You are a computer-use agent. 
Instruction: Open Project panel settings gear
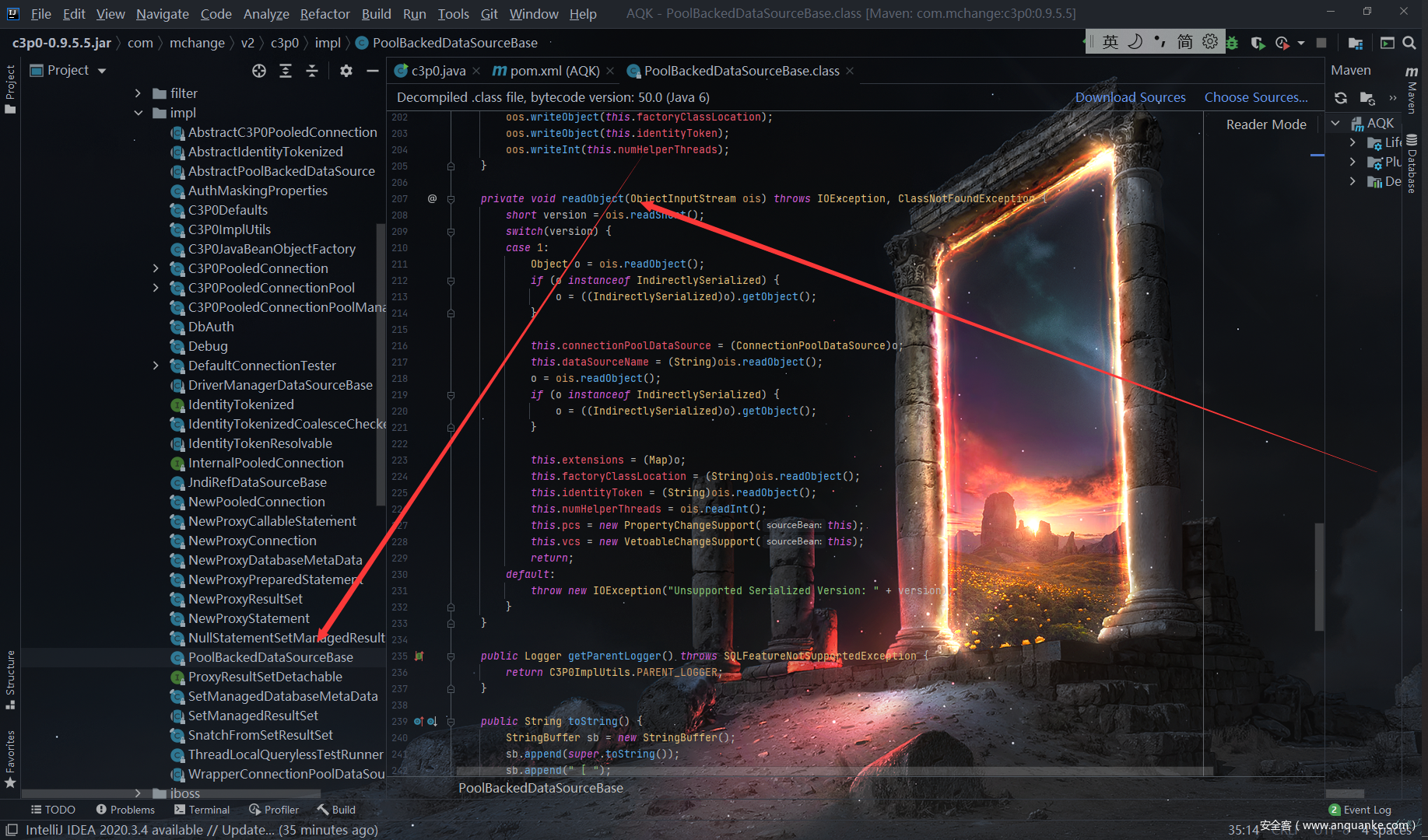point(346,71)
